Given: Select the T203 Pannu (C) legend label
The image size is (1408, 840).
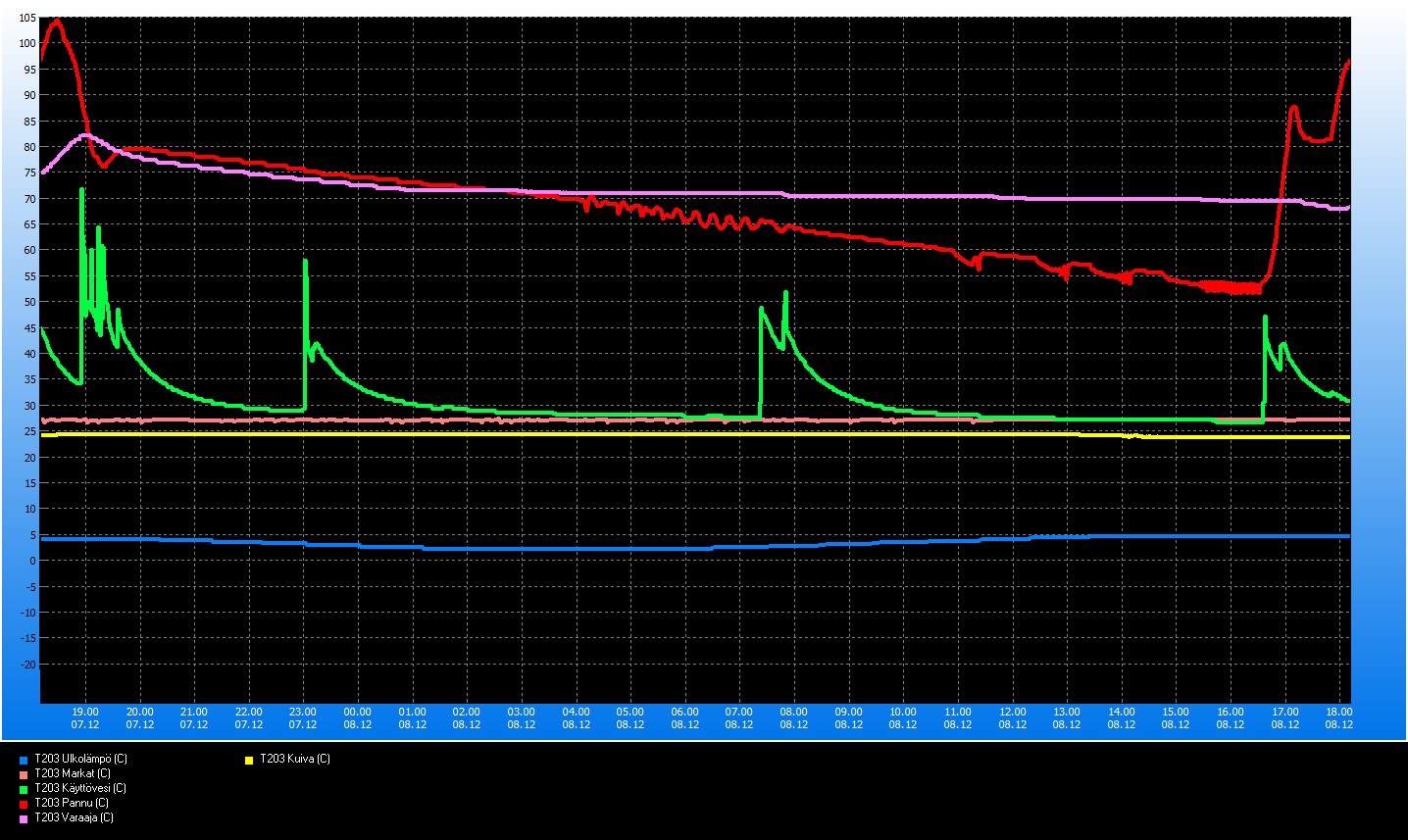Looking at the screenshot, I should pyautogui.click(x=71, y=803).
